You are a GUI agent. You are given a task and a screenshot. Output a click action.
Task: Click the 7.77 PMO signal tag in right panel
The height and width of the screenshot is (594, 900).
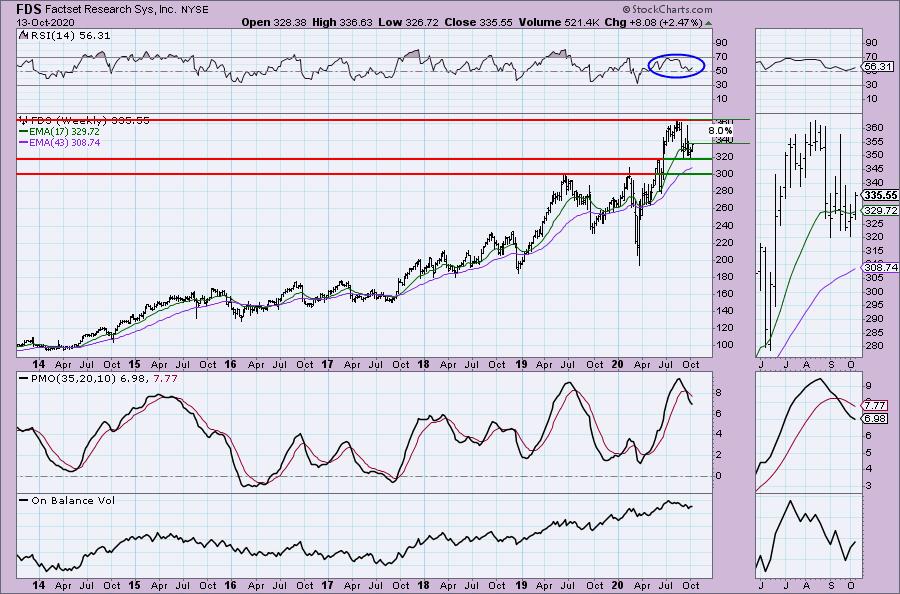pos(875,406)
